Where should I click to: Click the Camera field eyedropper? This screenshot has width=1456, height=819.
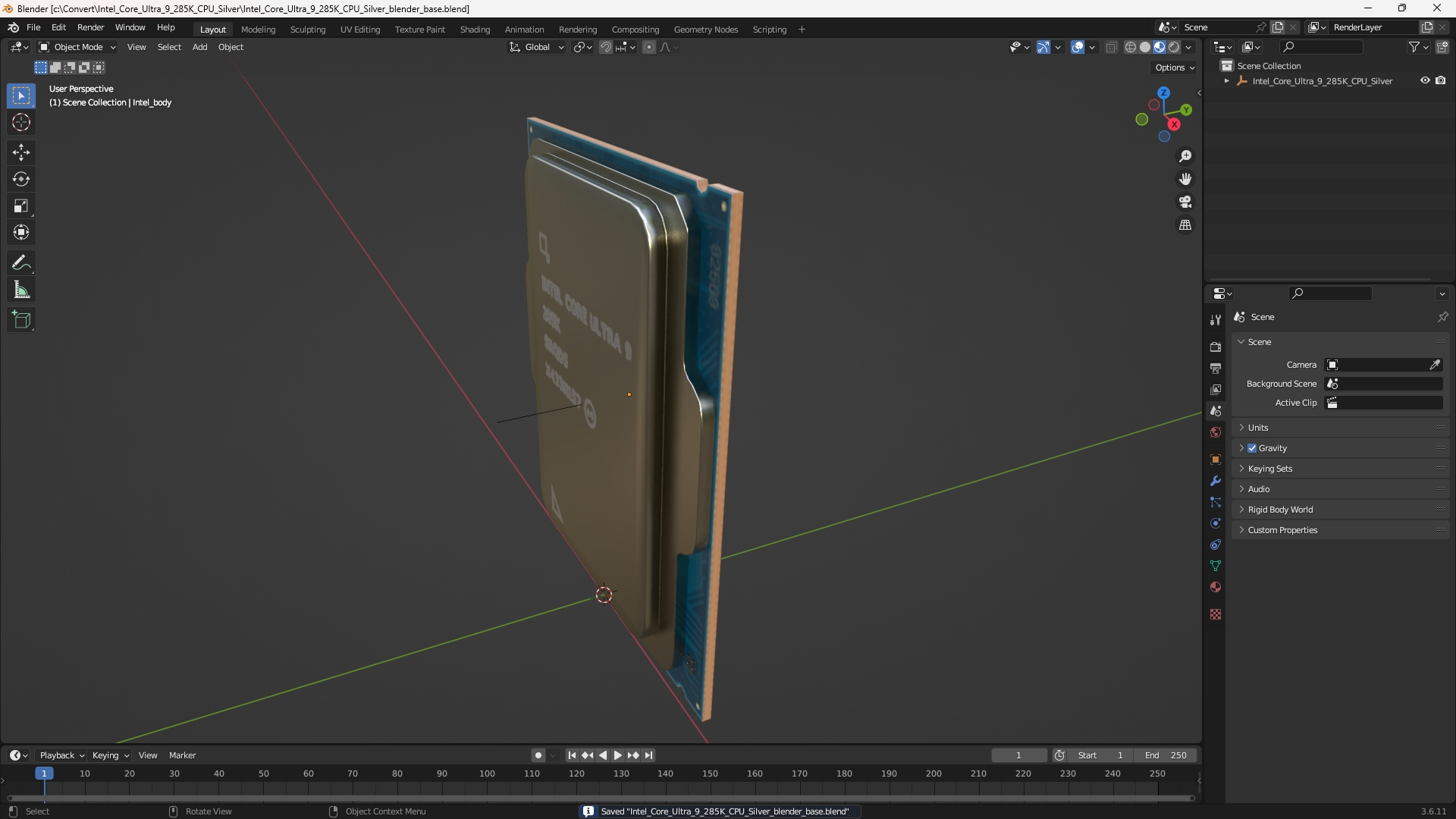1435,365
